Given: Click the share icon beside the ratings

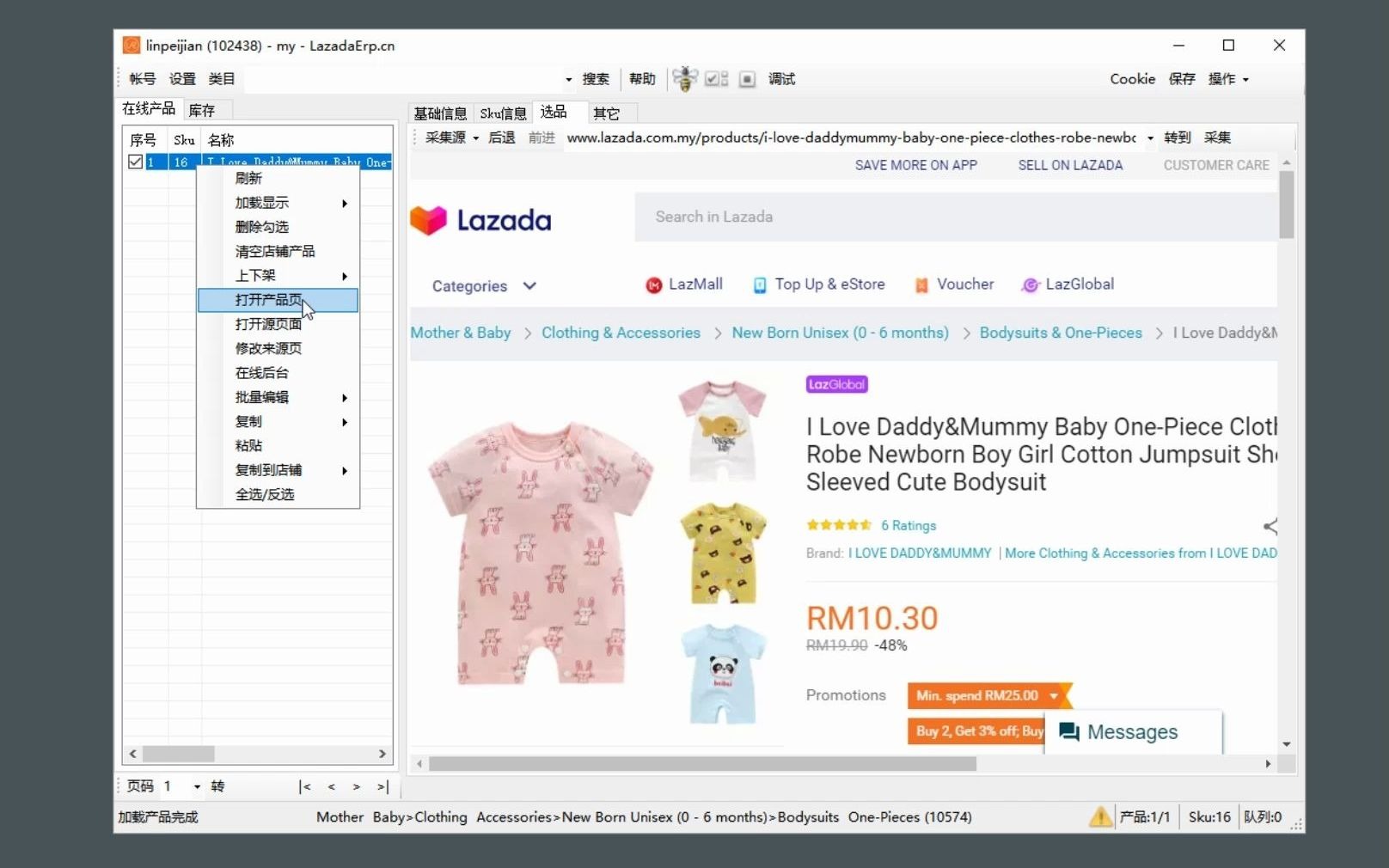Looking at the screenshot, I should click(x=1270, y=526).
